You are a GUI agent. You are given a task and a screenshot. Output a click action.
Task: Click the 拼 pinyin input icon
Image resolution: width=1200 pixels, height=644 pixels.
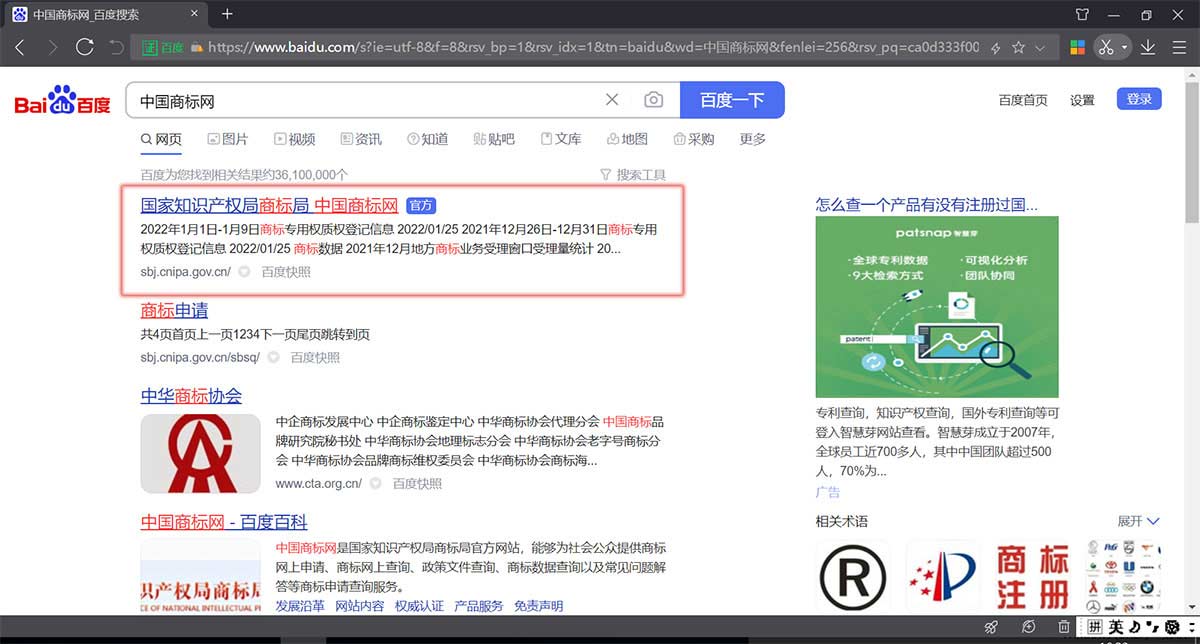tap(1095, 627)
